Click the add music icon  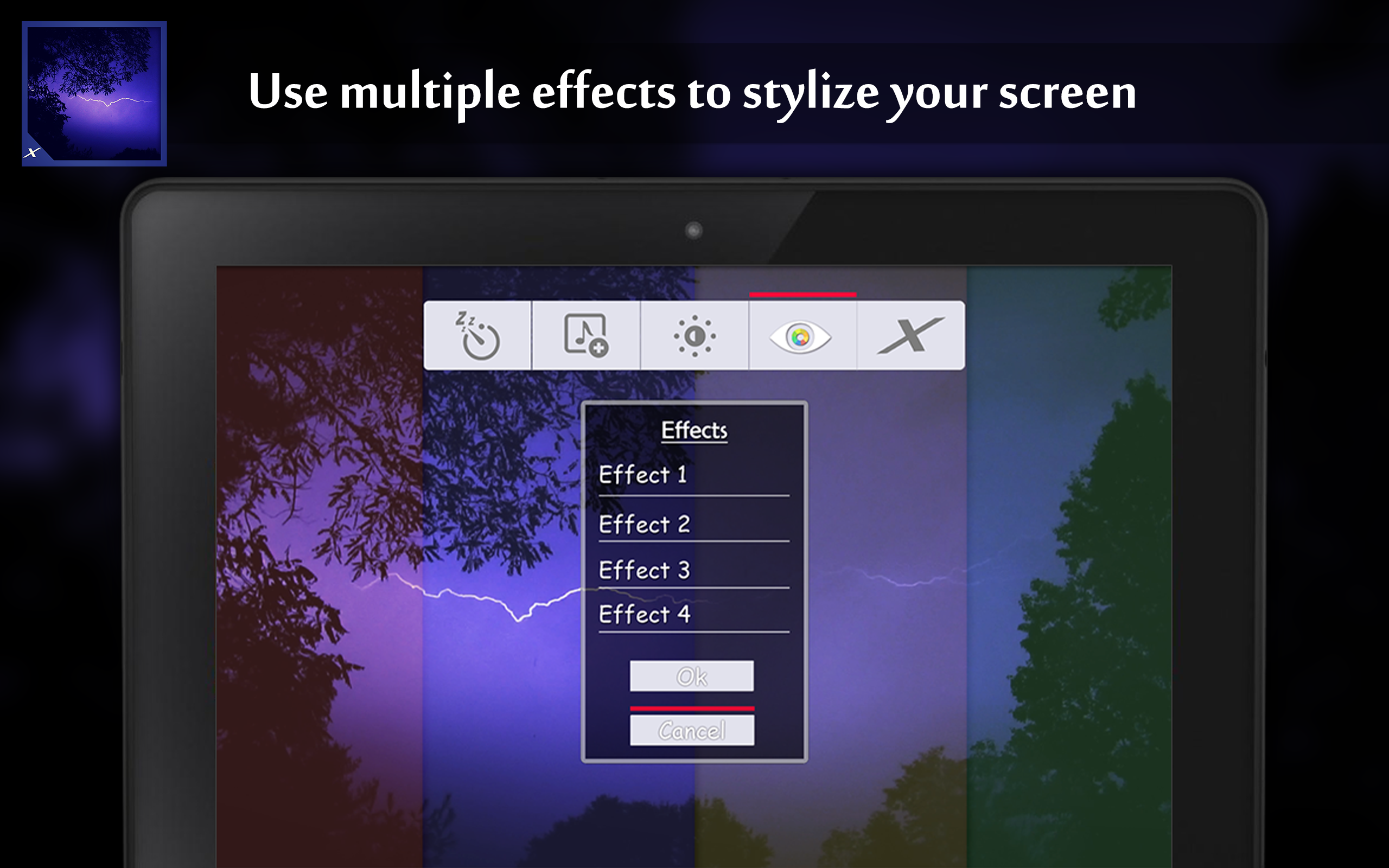(585, 336)
